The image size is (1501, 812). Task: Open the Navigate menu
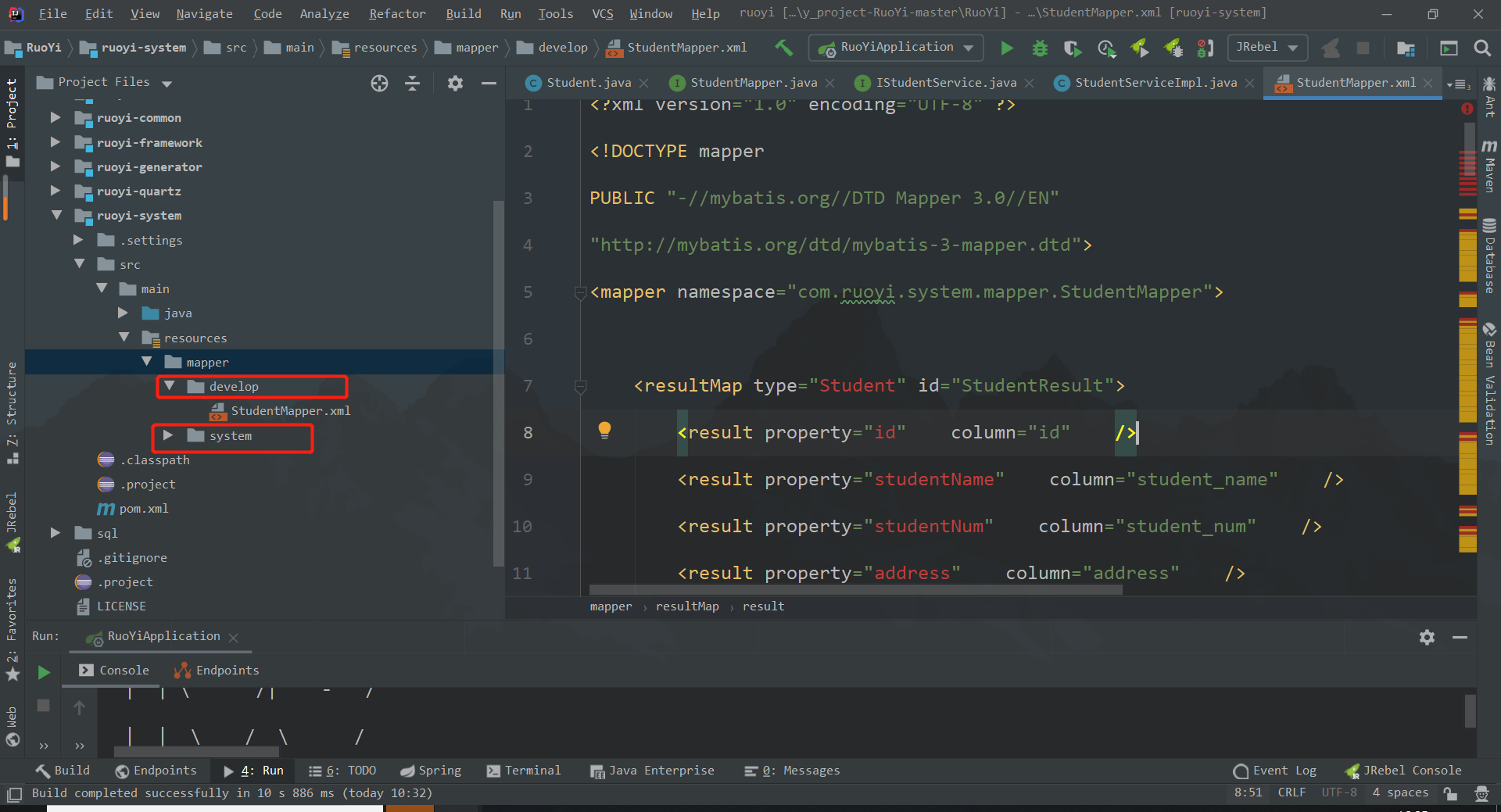click(x=204, y=14)
